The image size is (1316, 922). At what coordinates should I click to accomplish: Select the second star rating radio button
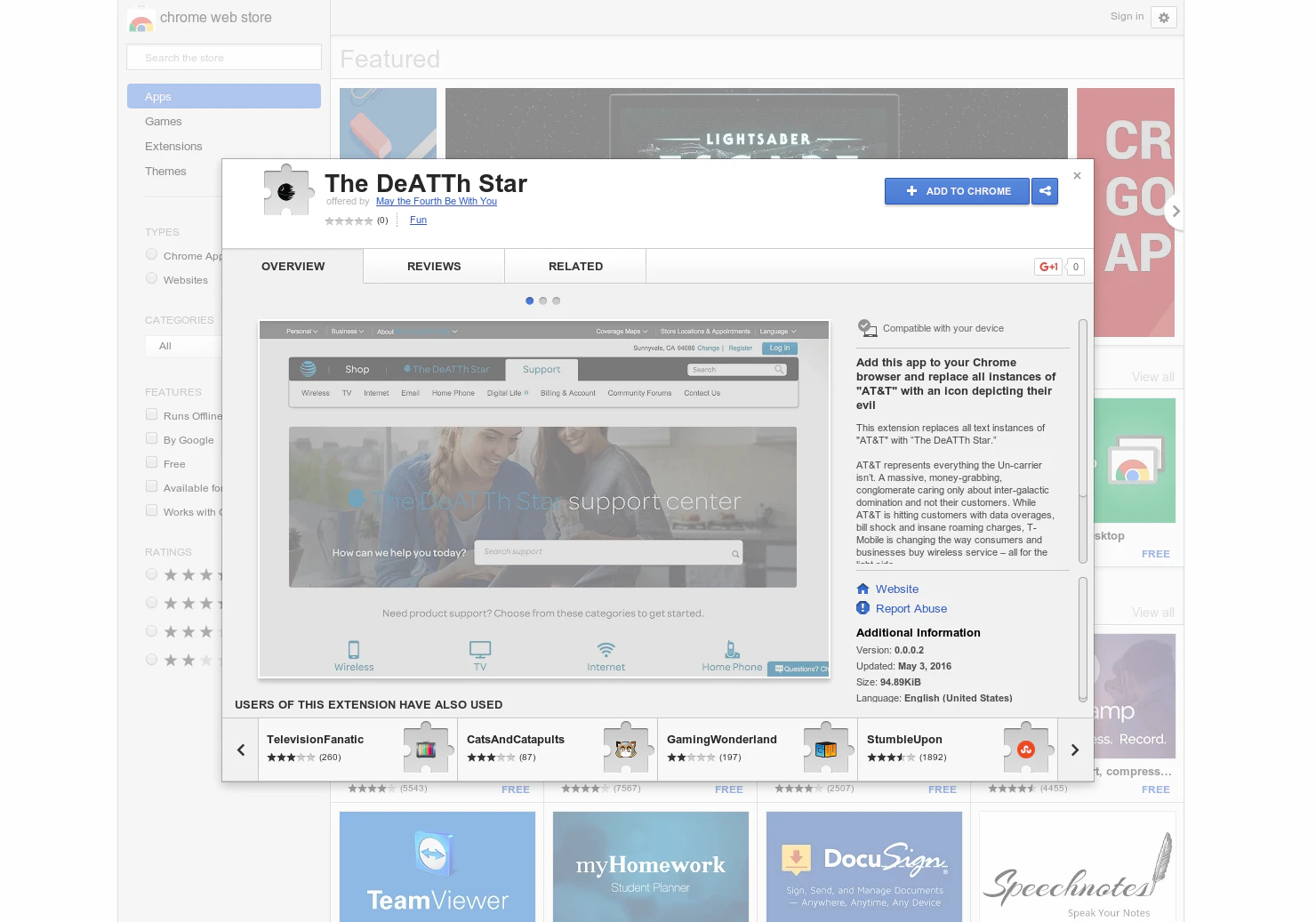151,603
